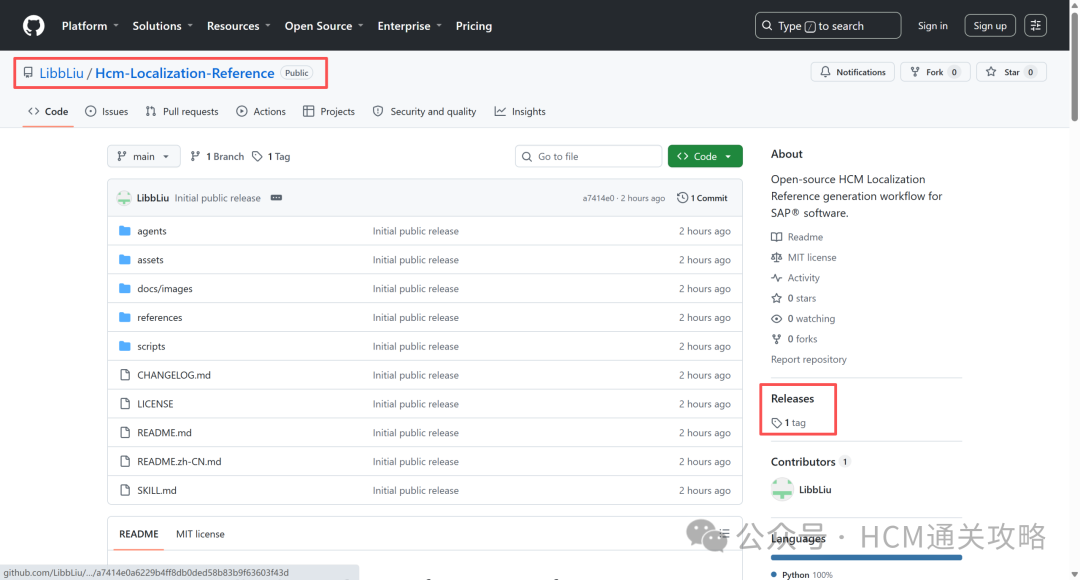Click the Sign in link
This screenshot has height=580, width=1080.
933,25
